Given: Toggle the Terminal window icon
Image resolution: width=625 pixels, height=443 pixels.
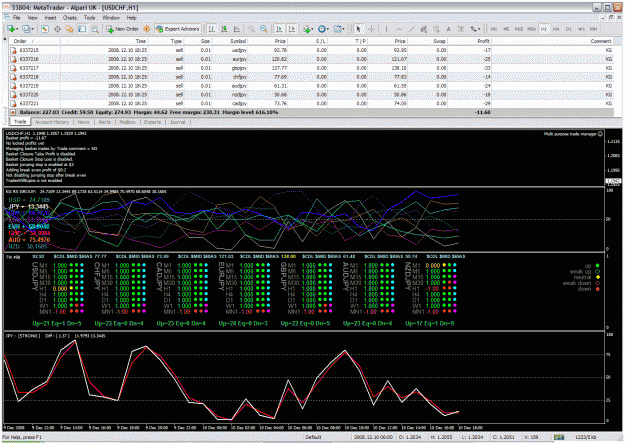Looking at the screenshot, I should [83, 29].
